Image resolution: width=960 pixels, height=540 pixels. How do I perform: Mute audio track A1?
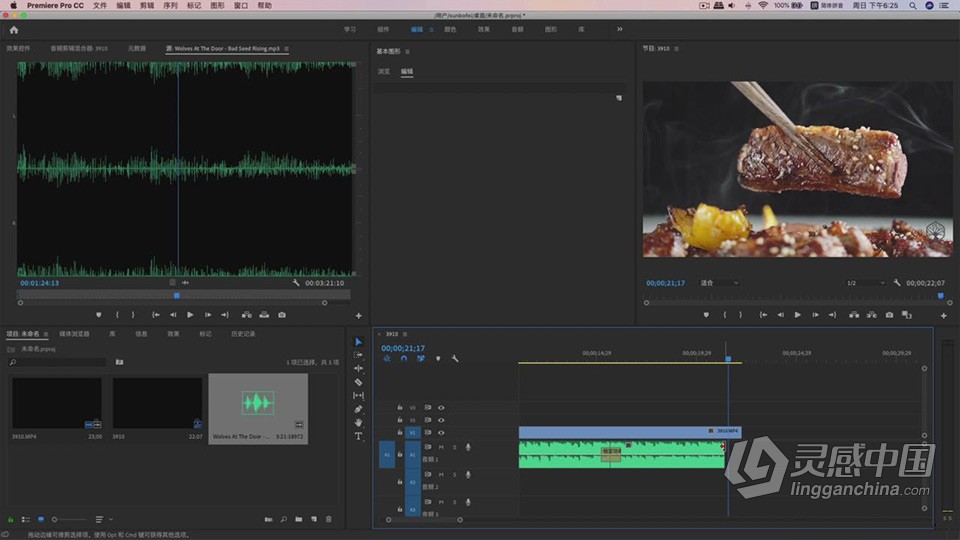click(441, 447)
